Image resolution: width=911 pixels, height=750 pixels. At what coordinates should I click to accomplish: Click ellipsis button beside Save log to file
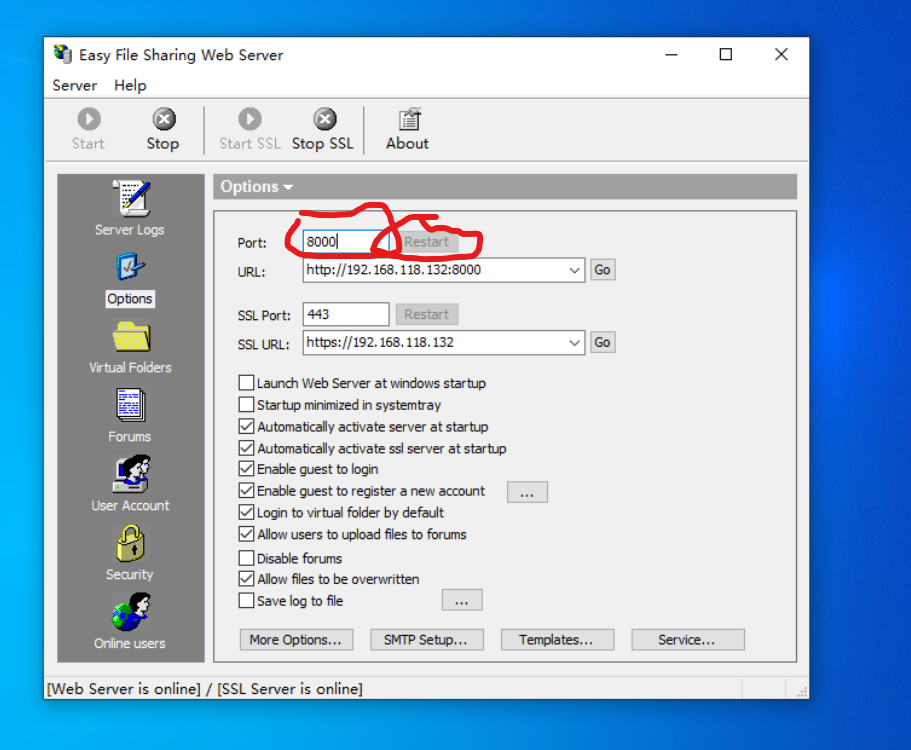tap(462, 600)
